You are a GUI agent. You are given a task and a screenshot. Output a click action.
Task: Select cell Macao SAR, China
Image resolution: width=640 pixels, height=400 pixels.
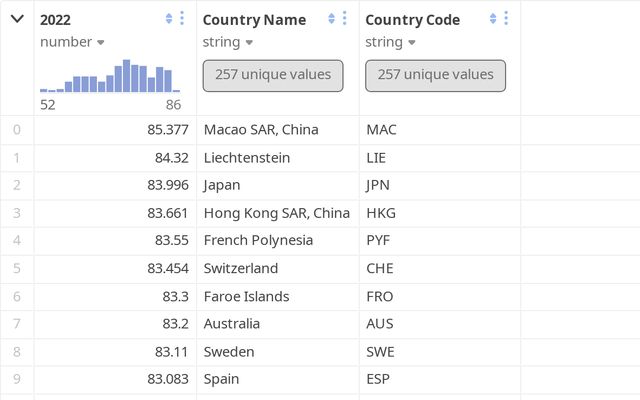pos(278,130)
